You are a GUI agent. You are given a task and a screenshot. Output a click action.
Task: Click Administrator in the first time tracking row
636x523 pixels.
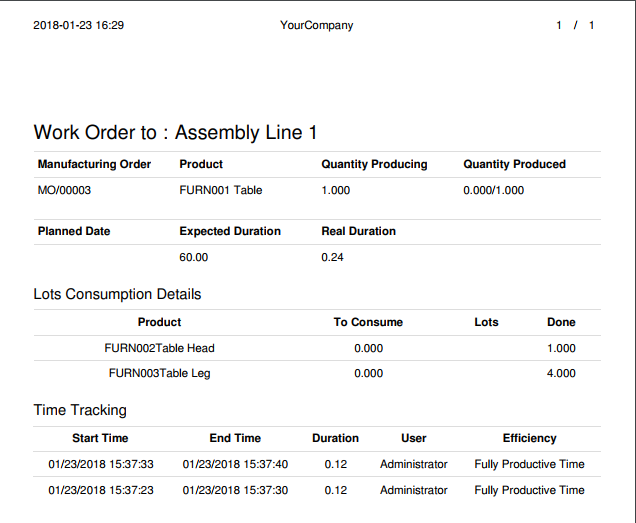(x=413, y=464)
